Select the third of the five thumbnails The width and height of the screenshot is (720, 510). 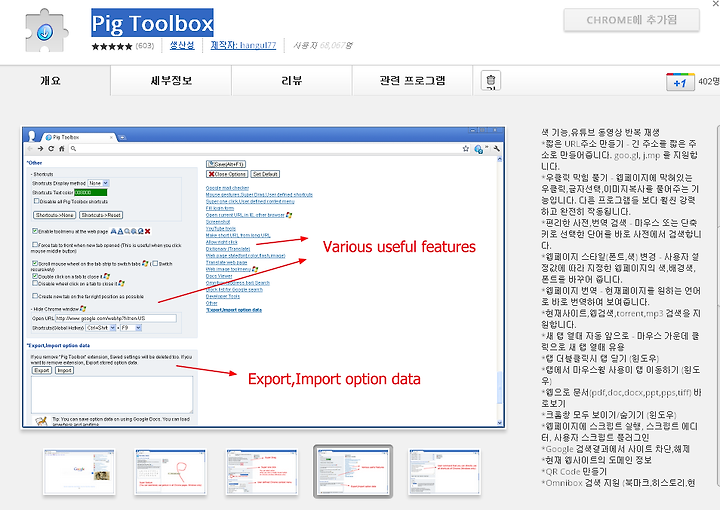click(x=262, y=471)
